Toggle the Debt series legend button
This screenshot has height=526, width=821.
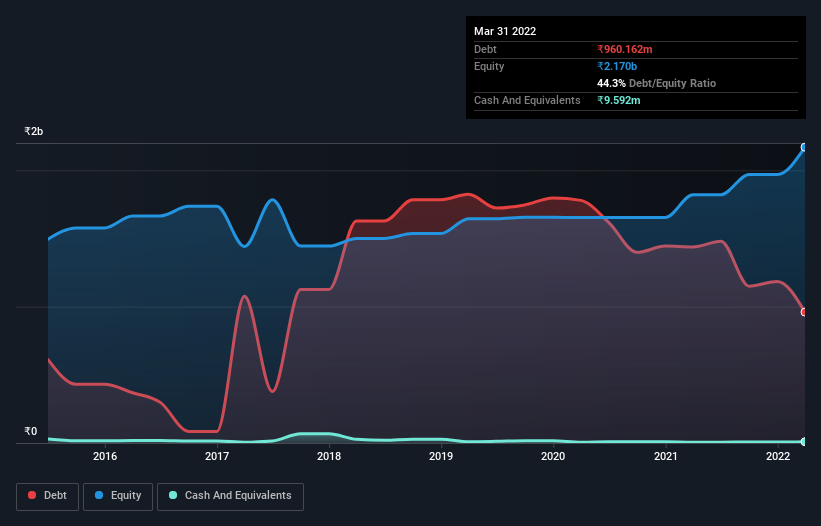pyautogui.click(x=48, y=496)
